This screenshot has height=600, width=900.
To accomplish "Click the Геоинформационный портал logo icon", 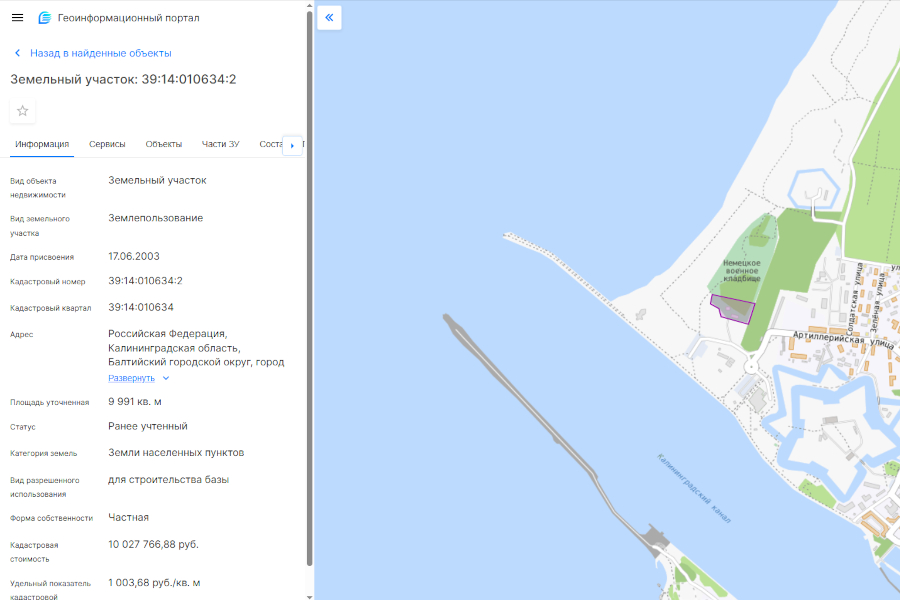I will coord(44,18).
